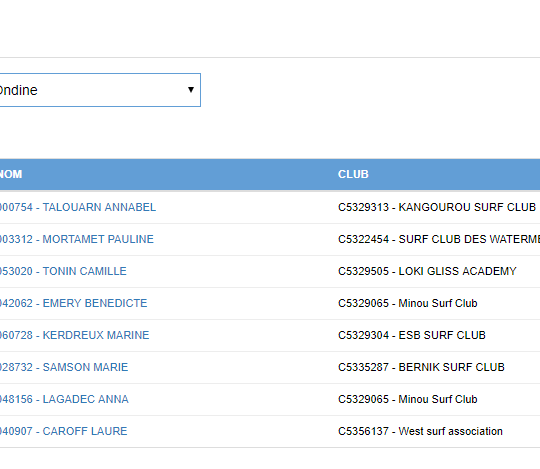Select C5329313 - KANGOUROU SURF CLUB cell
This screenshot has height=469, width=540.
coord(437,207)
